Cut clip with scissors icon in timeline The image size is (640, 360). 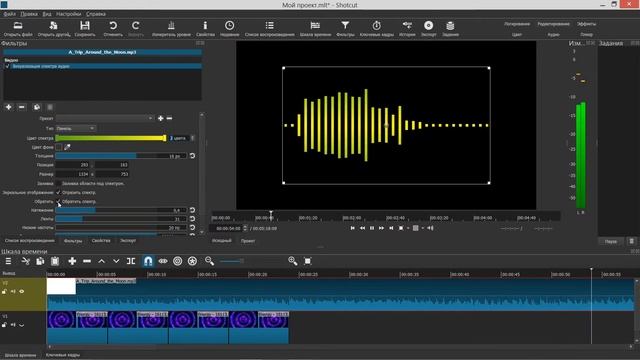(x=26, y=261)
